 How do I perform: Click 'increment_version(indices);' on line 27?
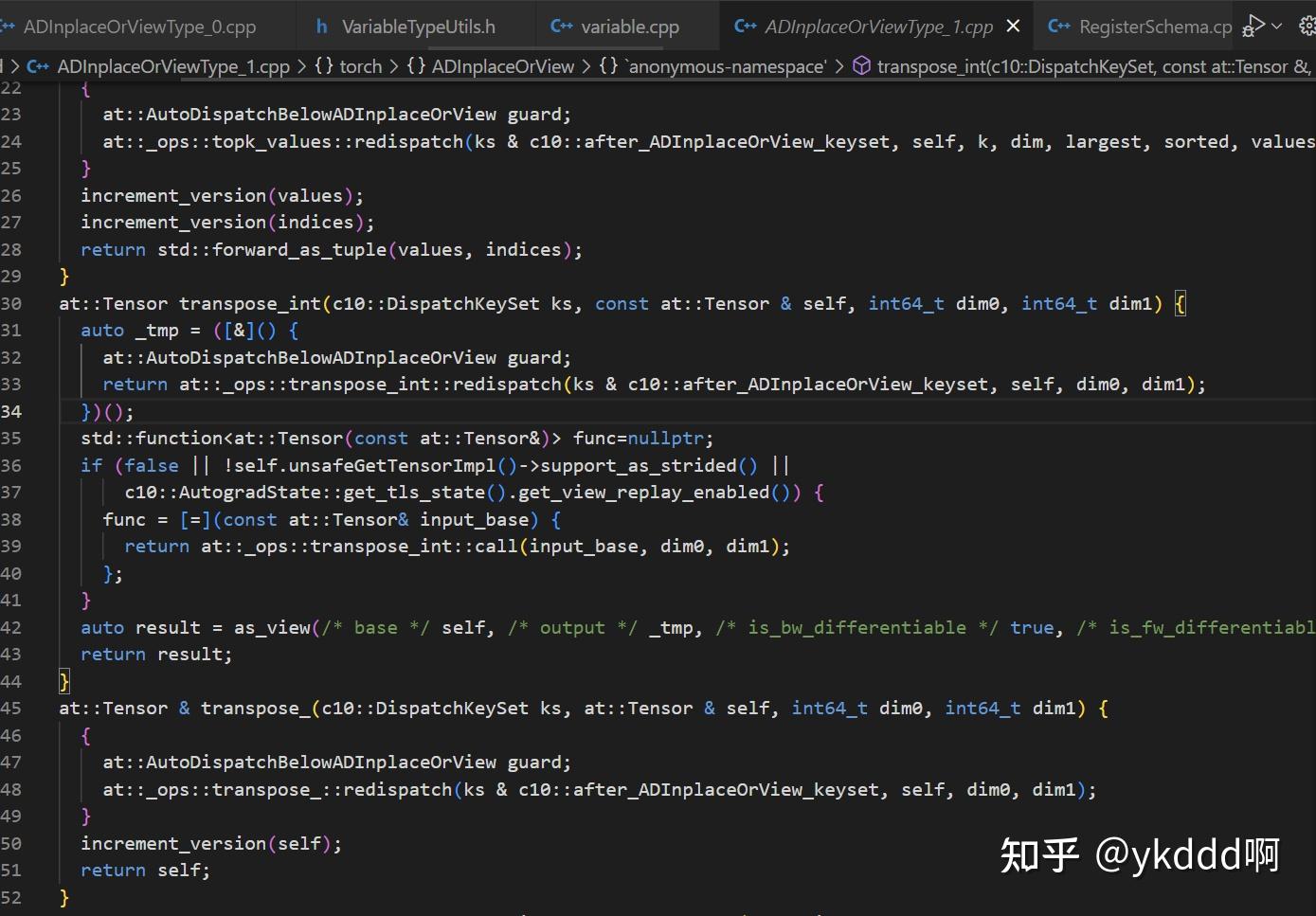point(227,222)
